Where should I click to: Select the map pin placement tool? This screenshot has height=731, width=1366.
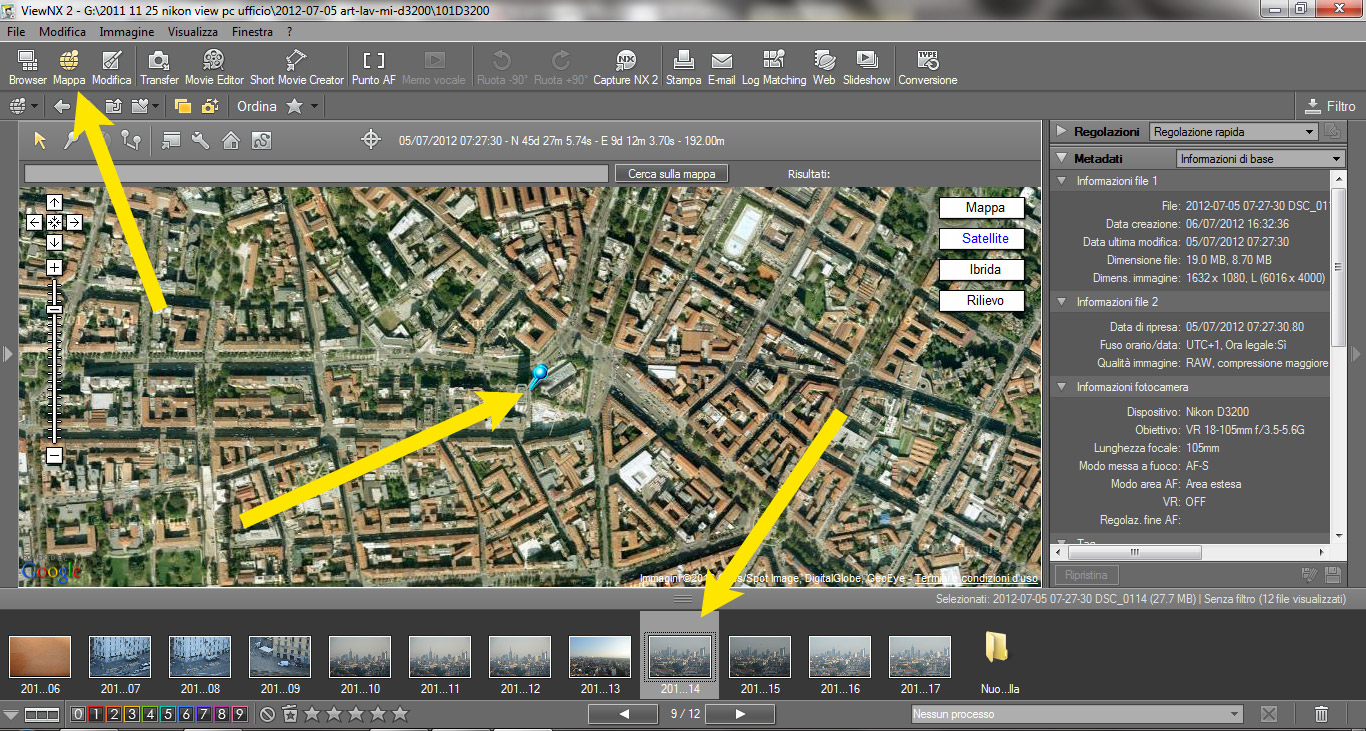point(71,140)
